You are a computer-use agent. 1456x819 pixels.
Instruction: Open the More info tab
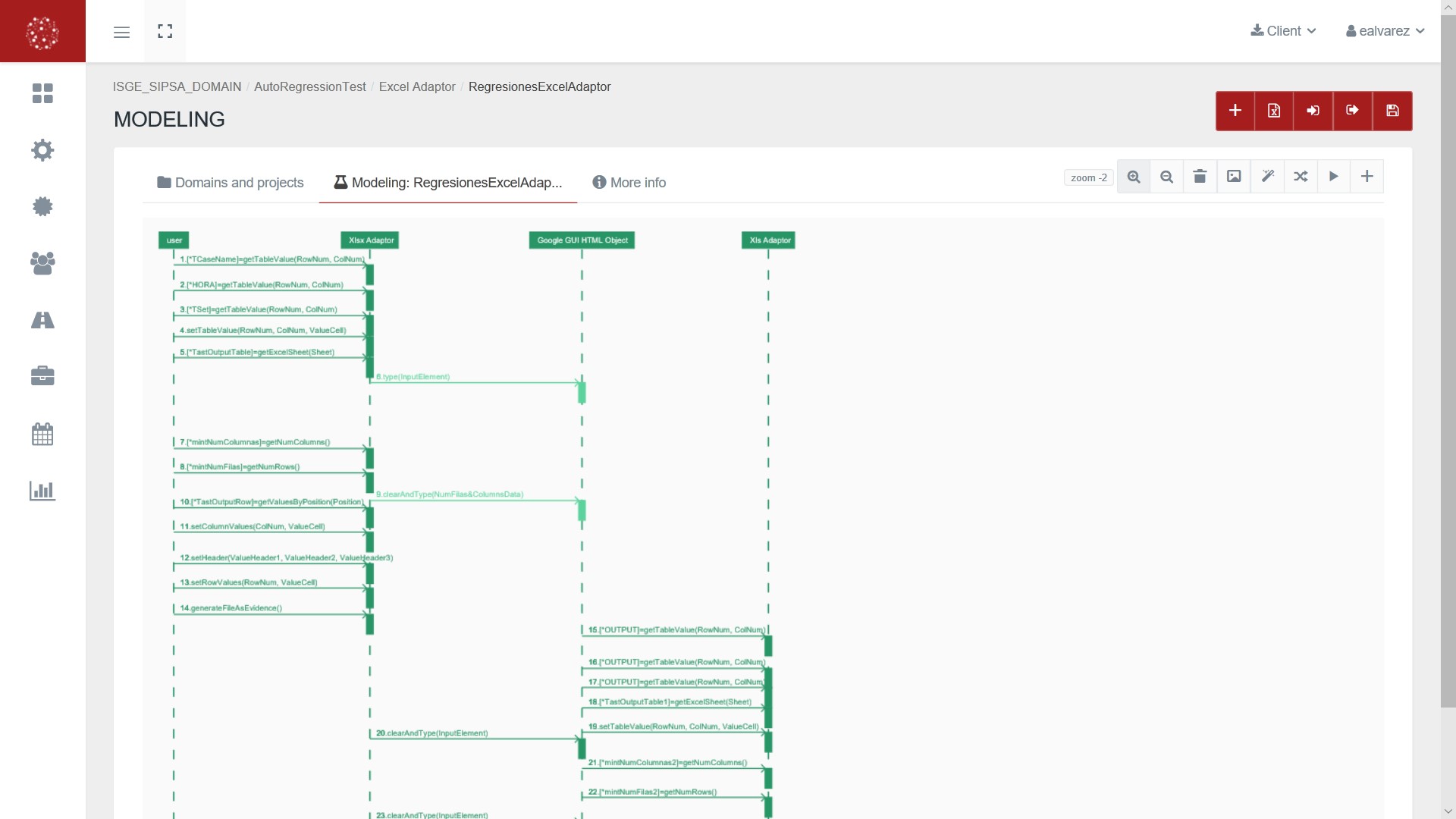629,183
